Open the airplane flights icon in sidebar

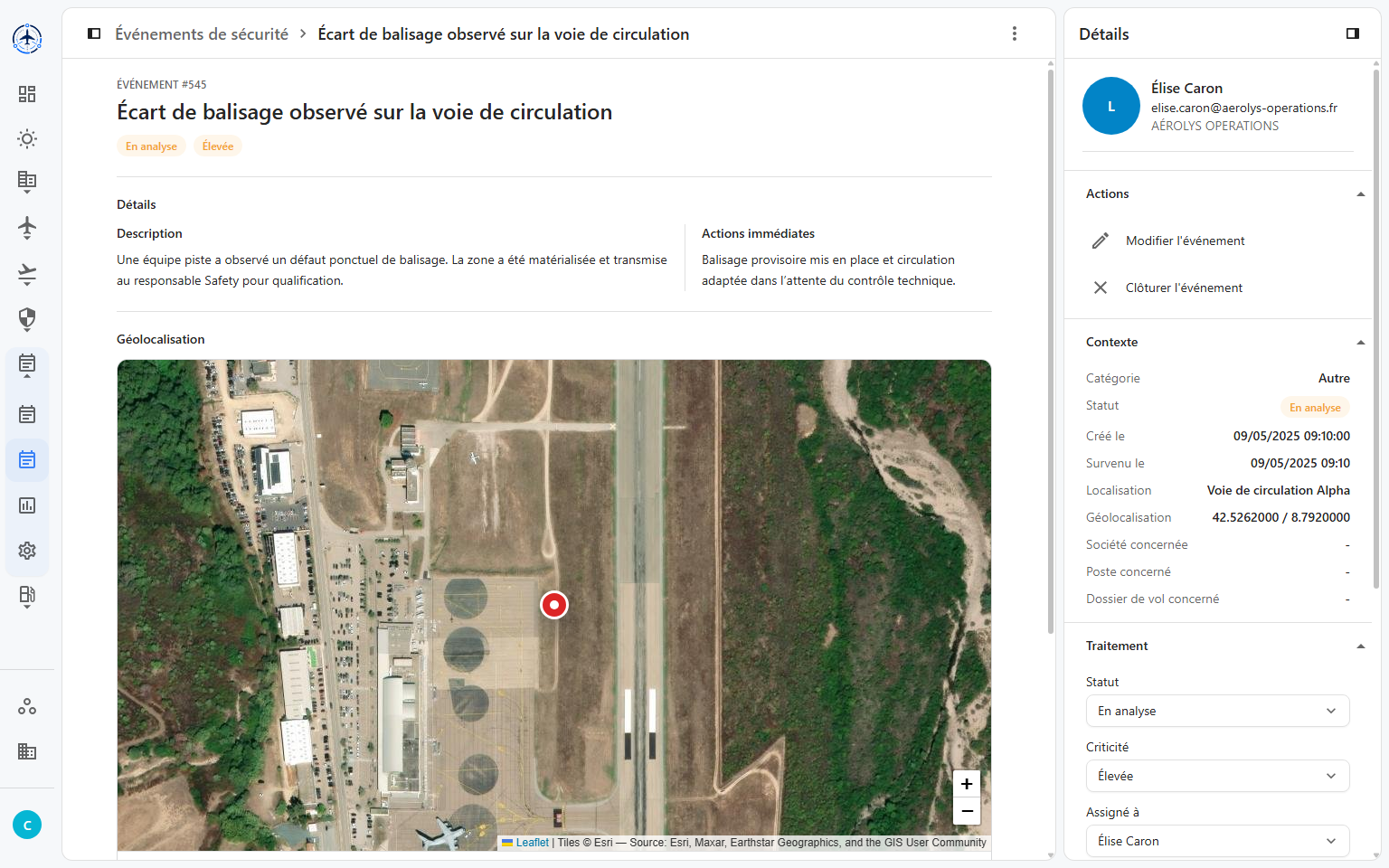(27, 227)
